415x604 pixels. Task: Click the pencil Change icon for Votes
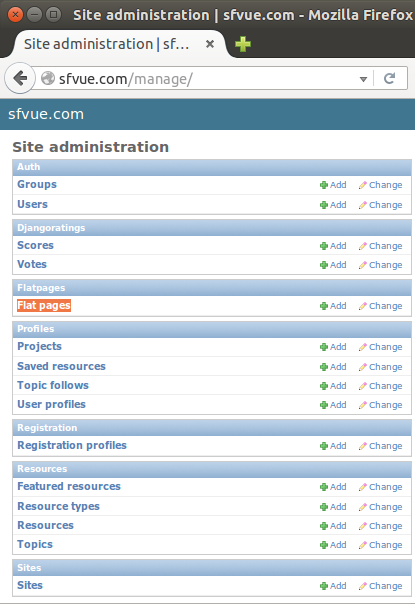point(362,265)
